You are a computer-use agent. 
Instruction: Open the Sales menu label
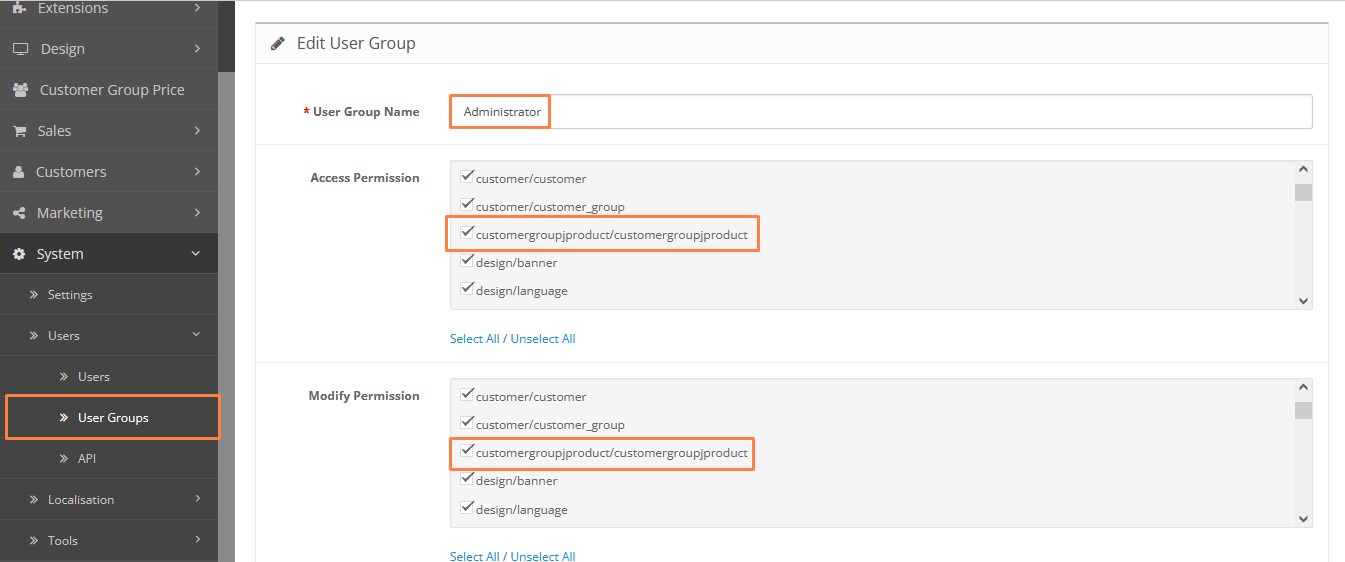pos(54,131)
